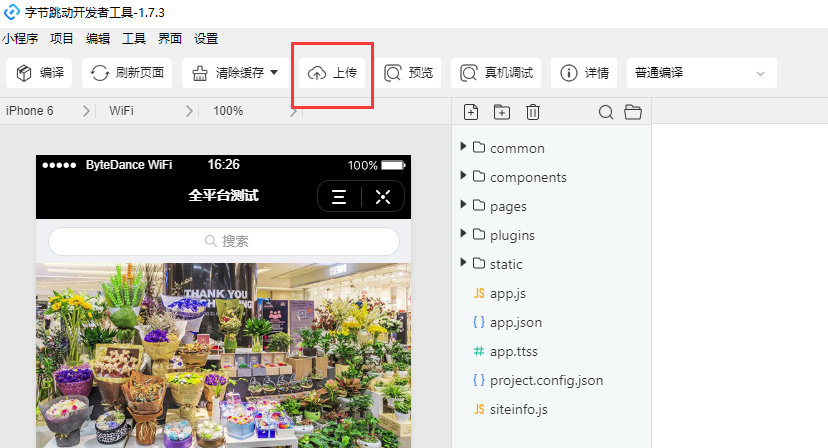Viewport: 828px width, 448px height.
Task: Open the 详情 details button
Action: coord(584,73)
